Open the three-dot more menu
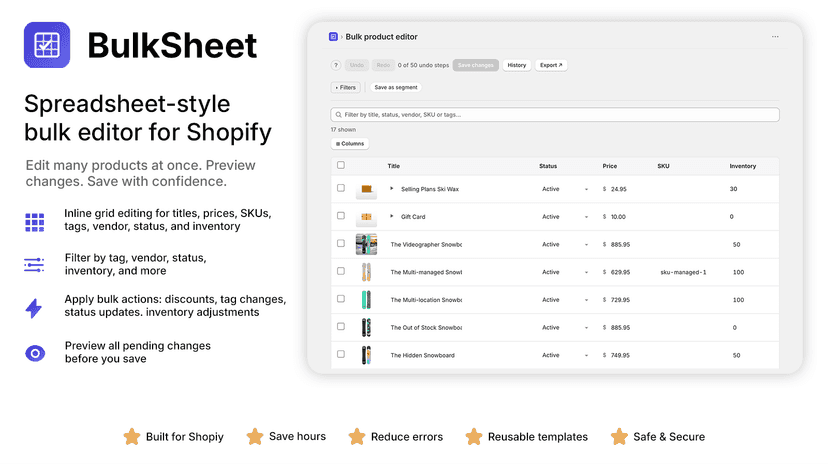 point(775,36)
